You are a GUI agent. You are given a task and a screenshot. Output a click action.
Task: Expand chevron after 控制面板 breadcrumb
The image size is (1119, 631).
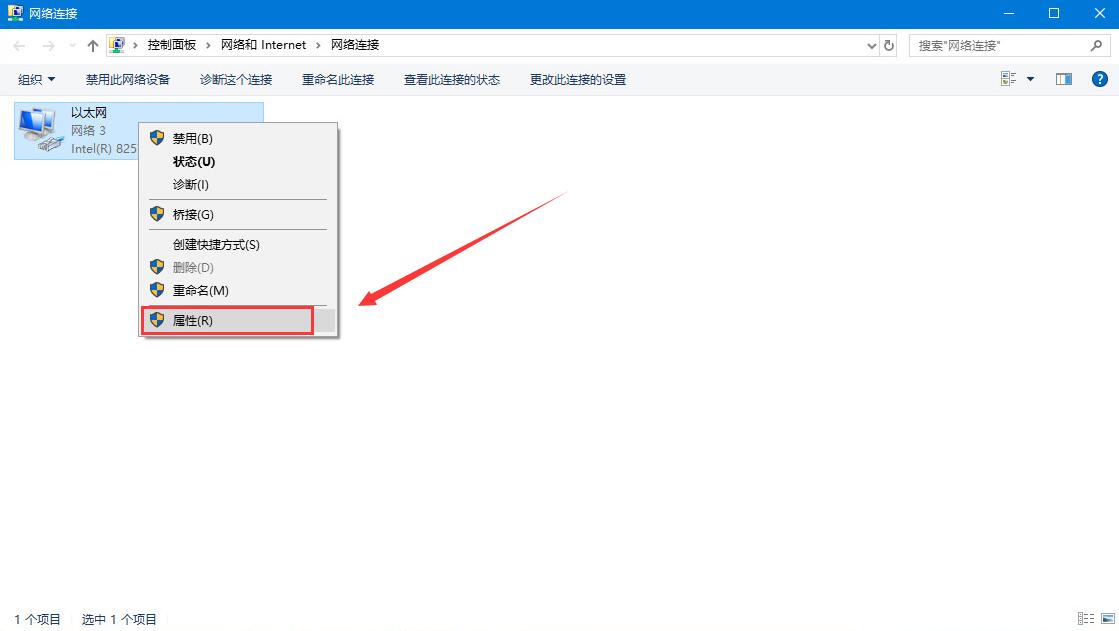click(208, 45)
